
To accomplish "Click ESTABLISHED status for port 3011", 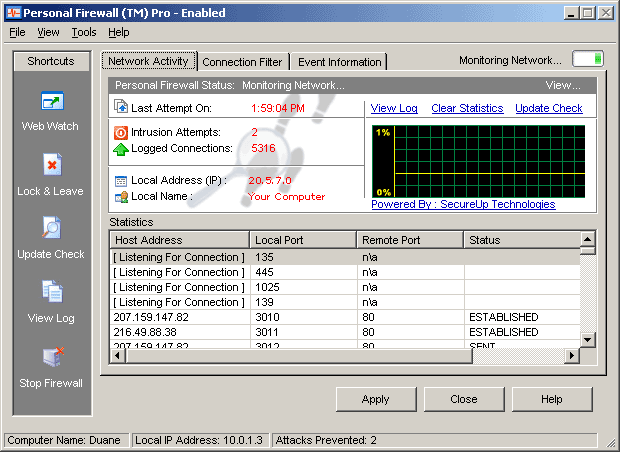I will click(504, 332).
